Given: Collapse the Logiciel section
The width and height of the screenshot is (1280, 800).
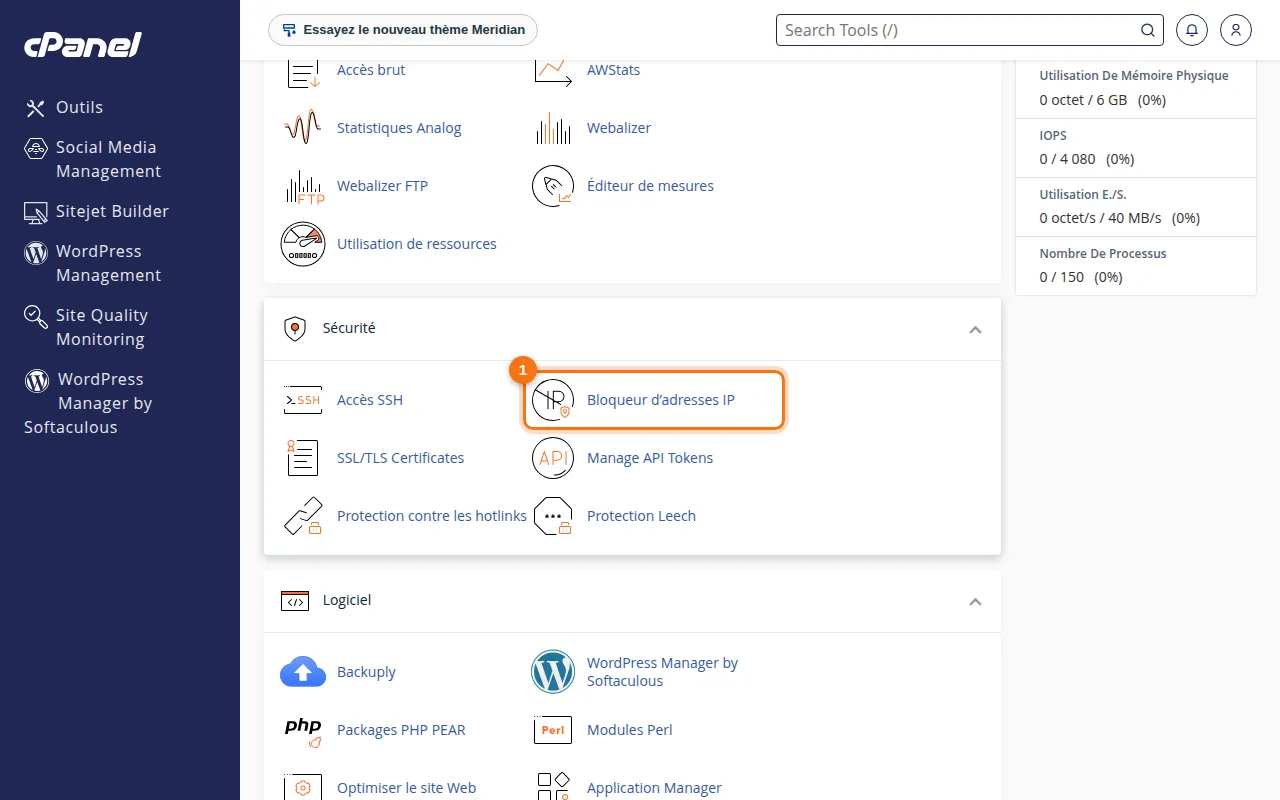Looking at the screenshot, I should click(975, 601).
